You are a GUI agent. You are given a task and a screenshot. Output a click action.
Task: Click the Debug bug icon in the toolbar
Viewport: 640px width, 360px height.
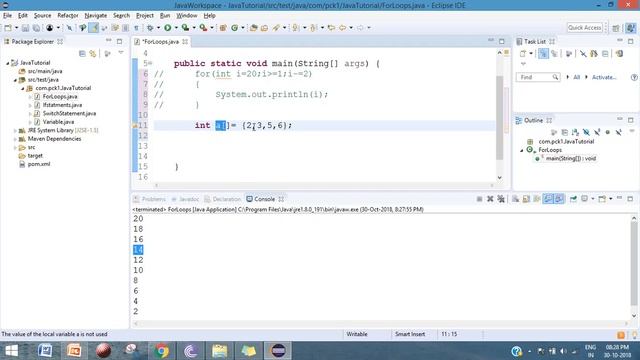click(150, 28)
